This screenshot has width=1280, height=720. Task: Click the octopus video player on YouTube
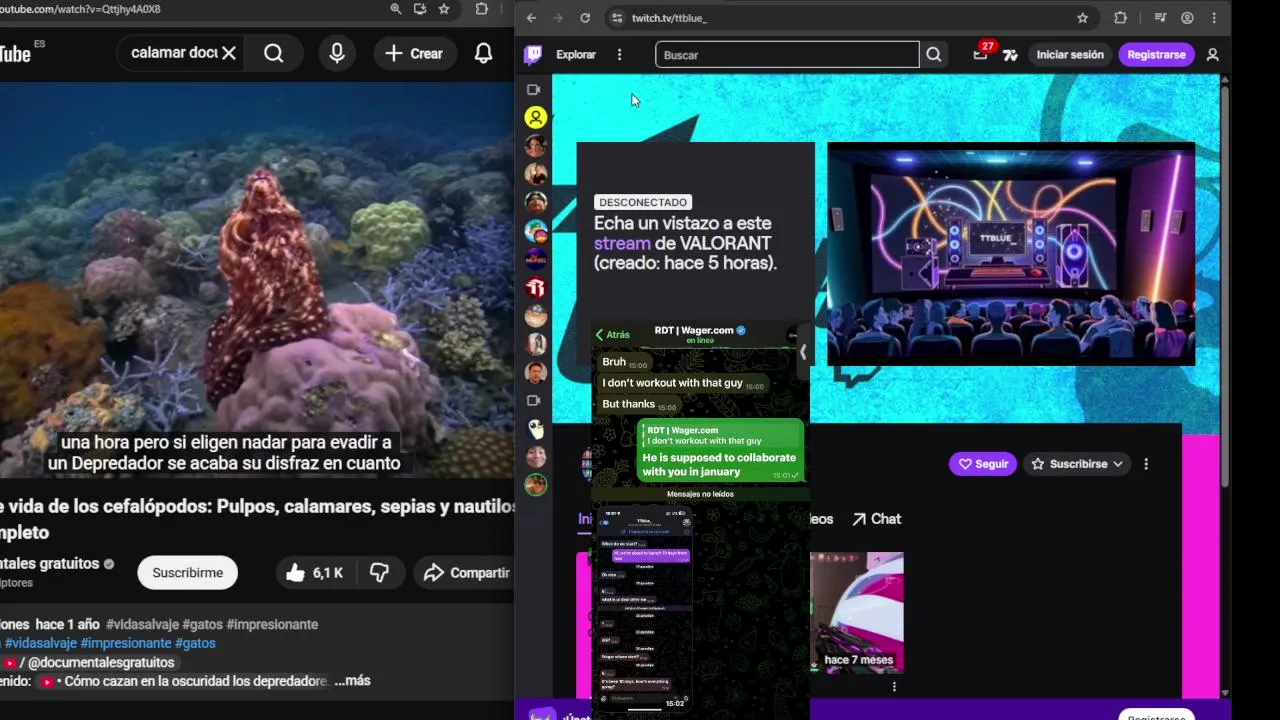click(257, 280)
